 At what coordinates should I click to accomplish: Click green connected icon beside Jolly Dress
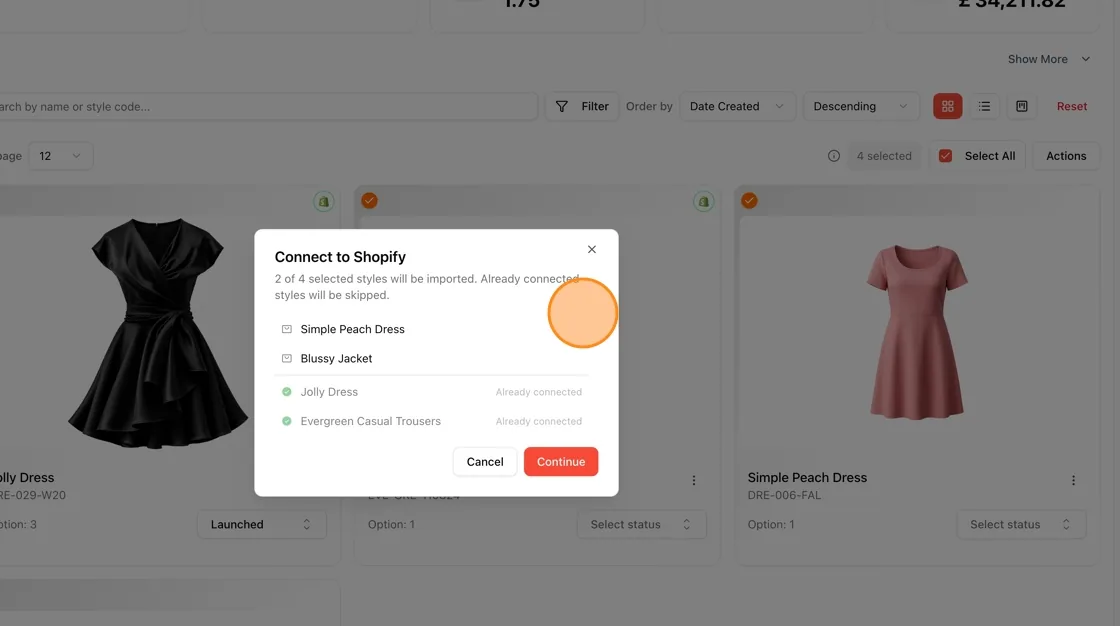pos(286,392)
